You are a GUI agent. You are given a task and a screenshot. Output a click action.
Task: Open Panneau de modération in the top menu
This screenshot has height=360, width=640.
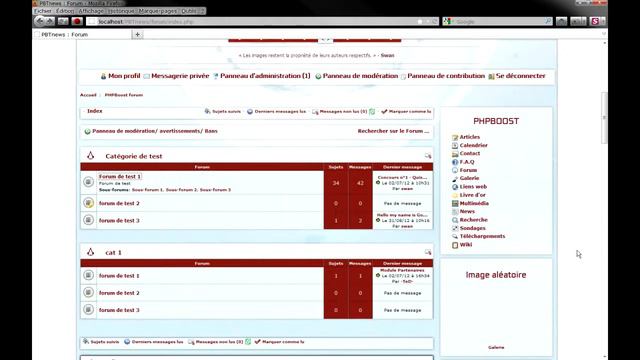pyautogui.click(x=360, y=76)
